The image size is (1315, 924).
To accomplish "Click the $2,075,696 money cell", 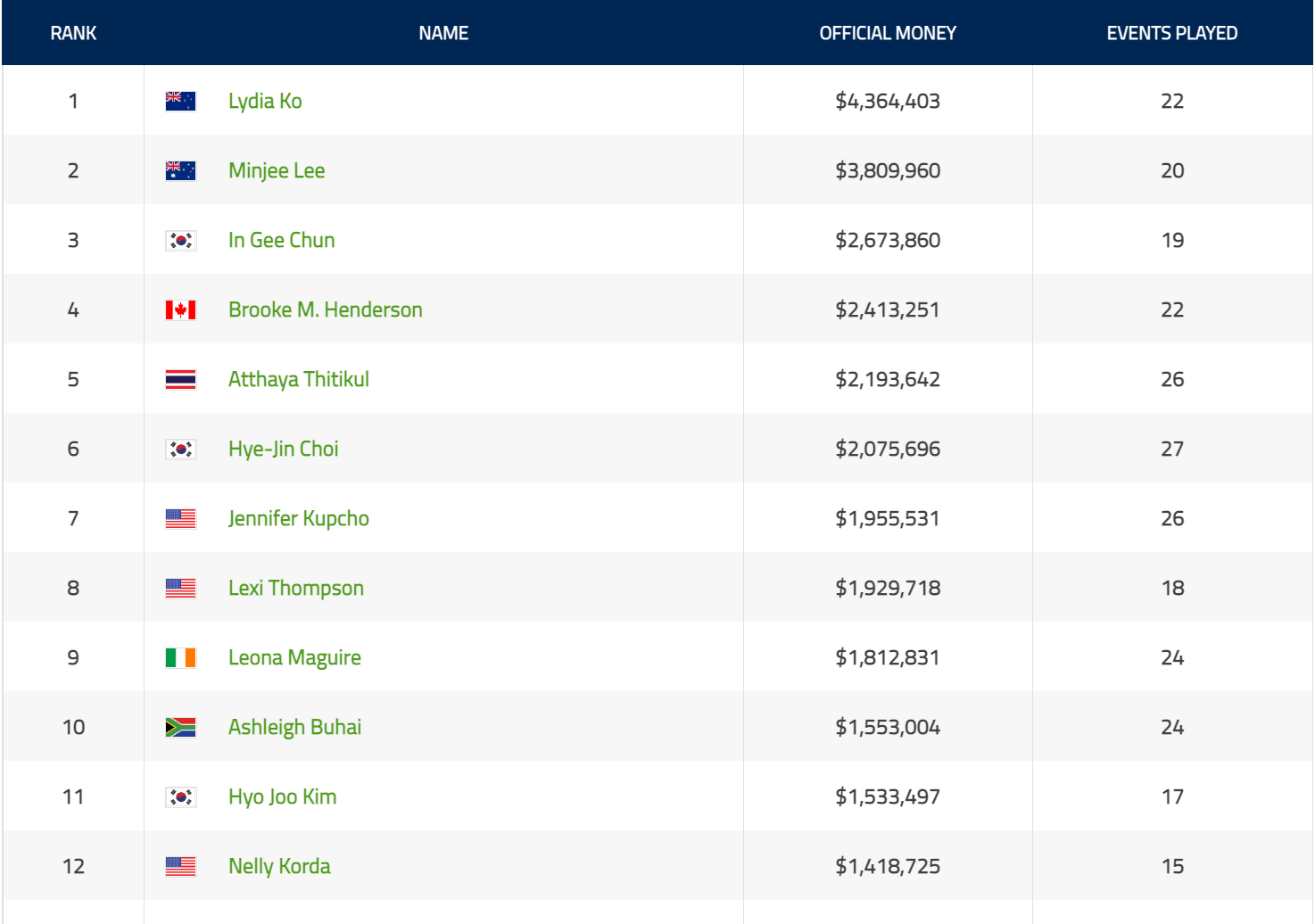I will 888,449.
